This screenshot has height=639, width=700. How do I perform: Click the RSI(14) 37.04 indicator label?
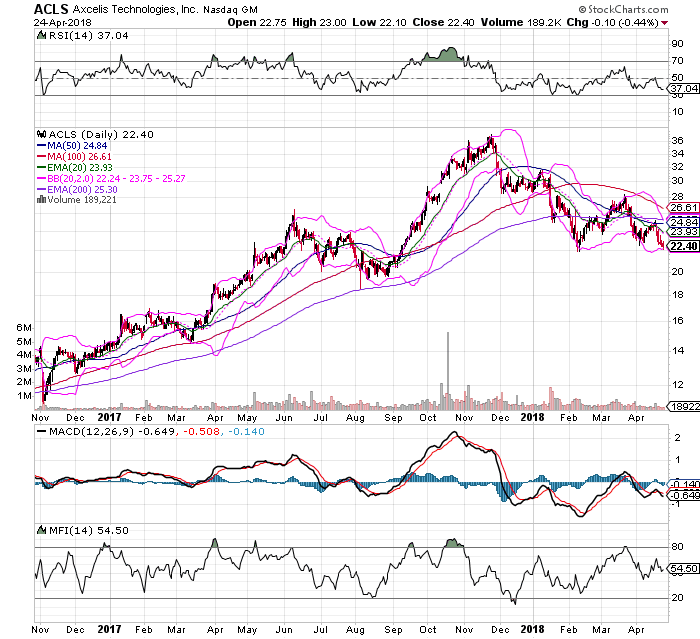coord(88,36)
